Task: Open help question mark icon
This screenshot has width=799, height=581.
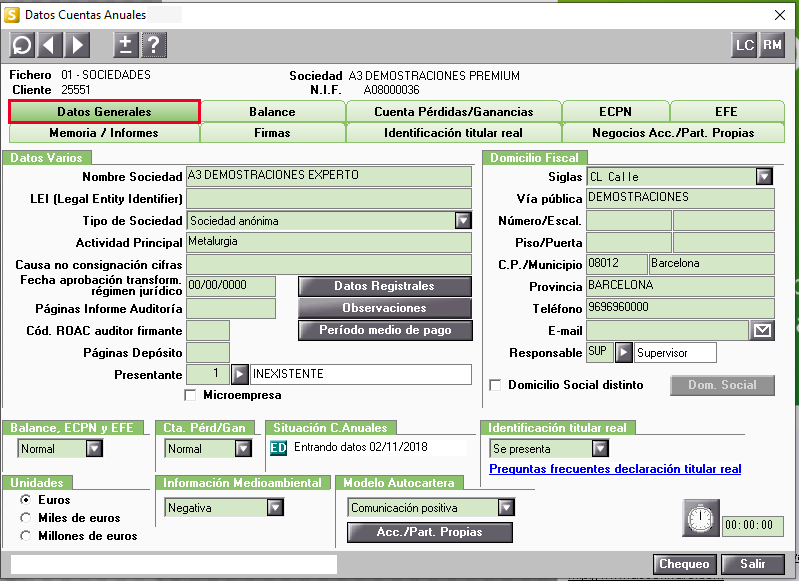Action: coord(153,45)
